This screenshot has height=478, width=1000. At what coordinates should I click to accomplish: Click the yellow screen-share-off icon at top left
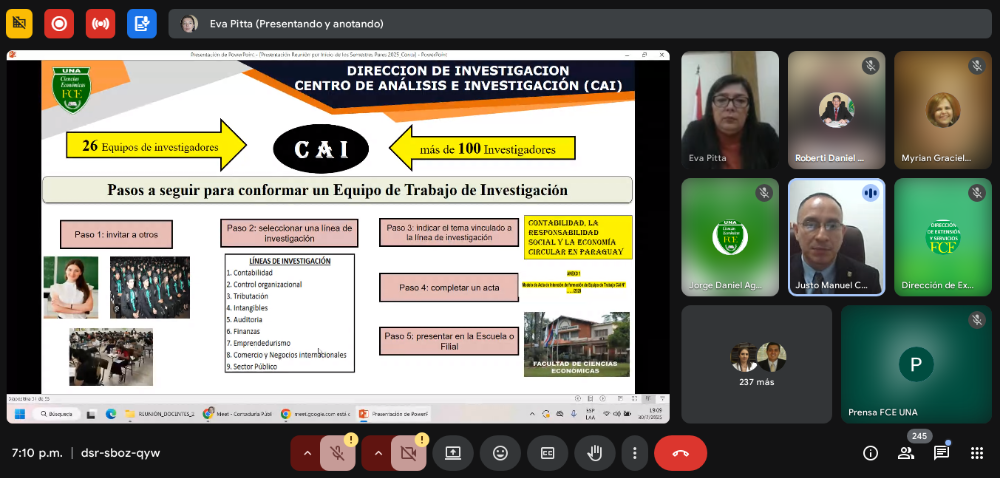tap(19, 24)
